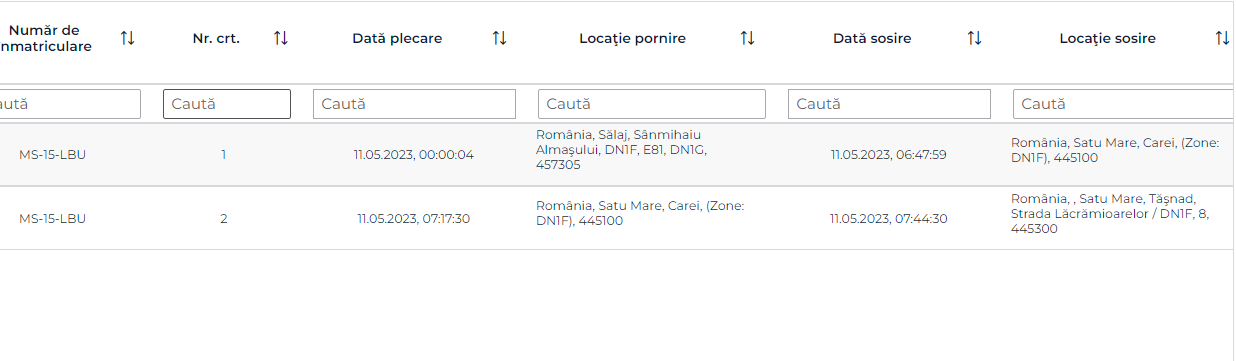1236x361 pixels.
Task: Select the Locație pornire column header
Action: pyautogui.click(x=632, y=38)
